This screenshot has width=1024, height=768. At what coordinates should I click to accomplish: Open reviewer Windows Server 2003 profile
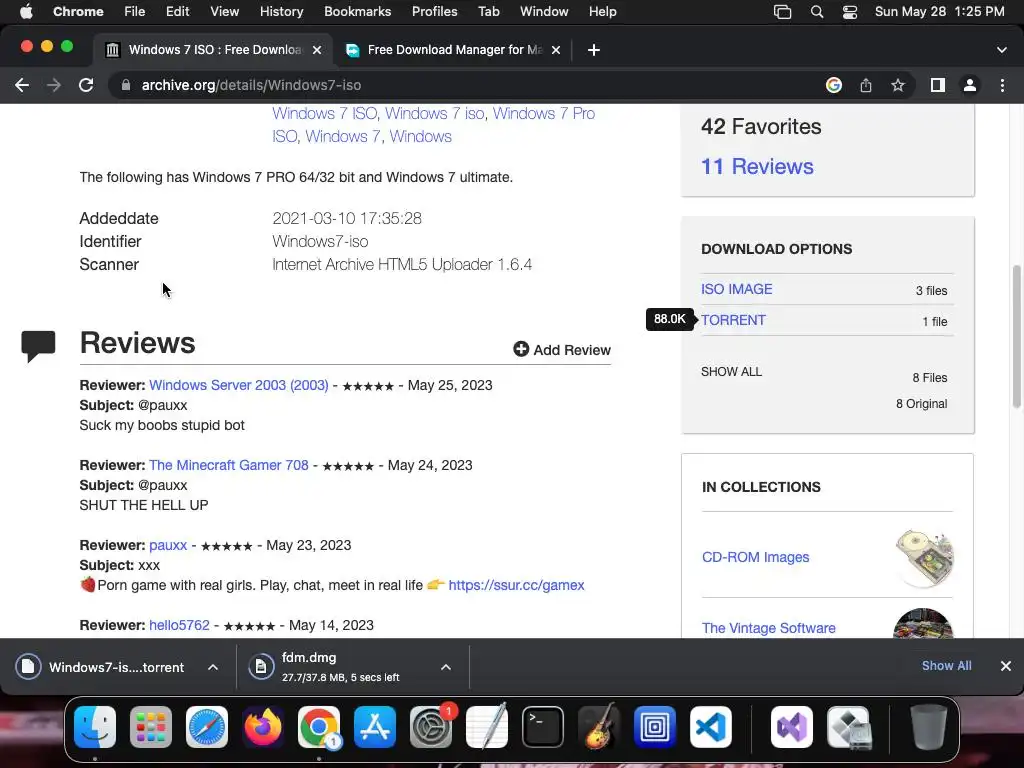point(238,385)
